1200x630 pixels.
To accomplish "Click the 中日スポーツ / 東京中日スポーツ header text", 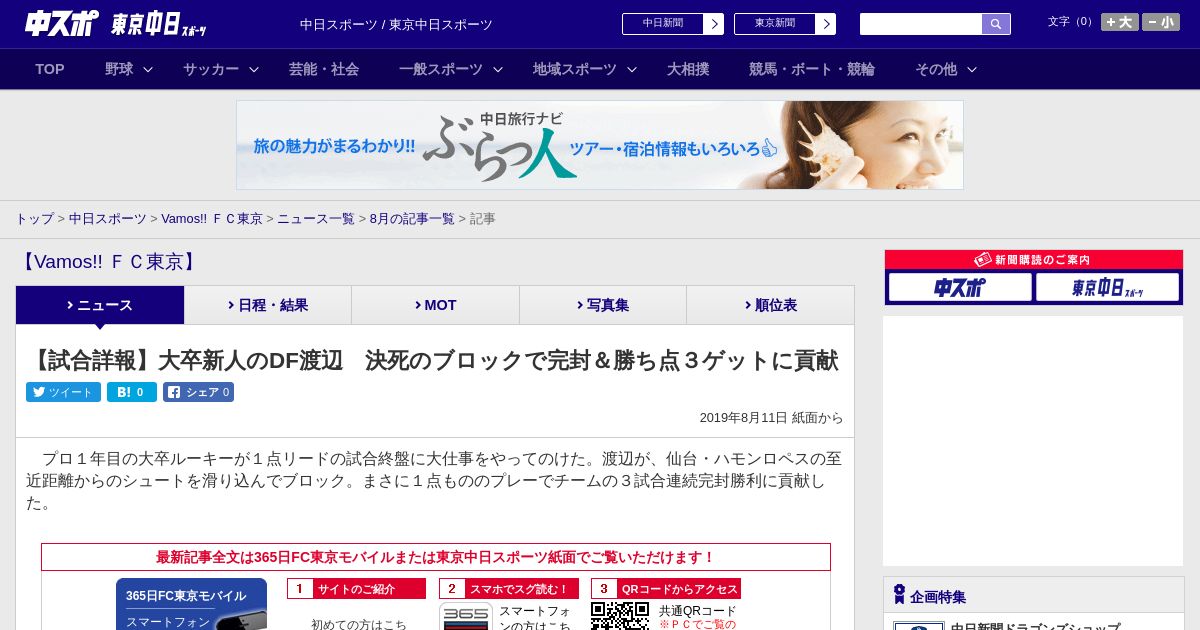I will (x=396, y=24).
